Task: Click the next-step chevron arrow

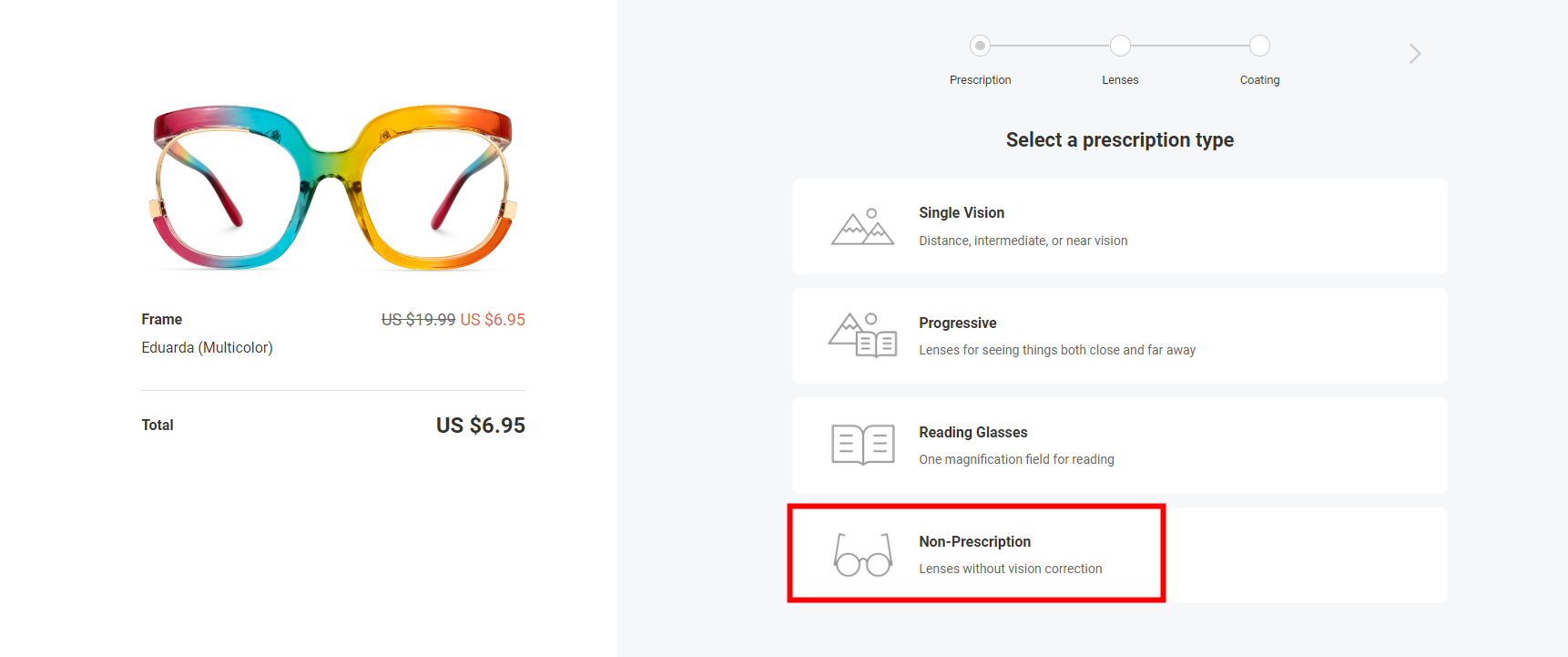Action: [x=1414, y=54]
